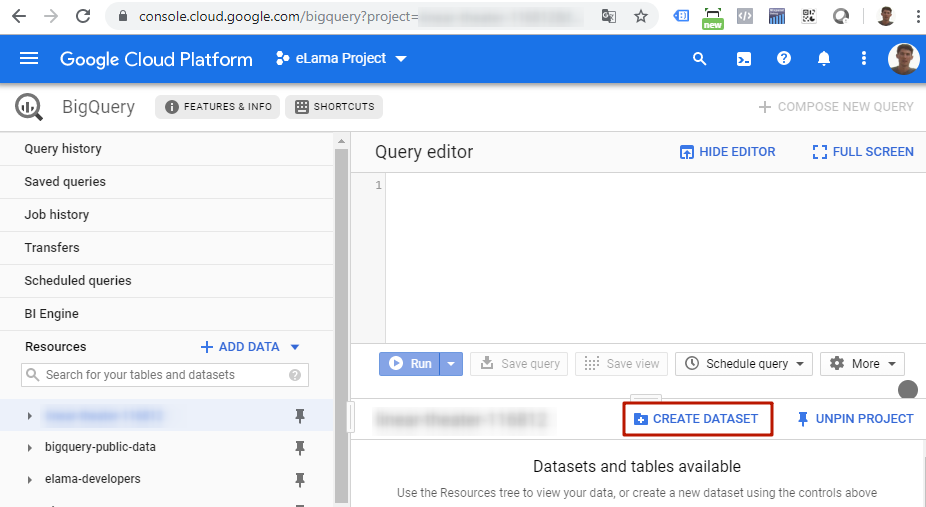Open the ADD DATA dropdown
The height and width of the screenshot is (507, 926).
point(250,347)
